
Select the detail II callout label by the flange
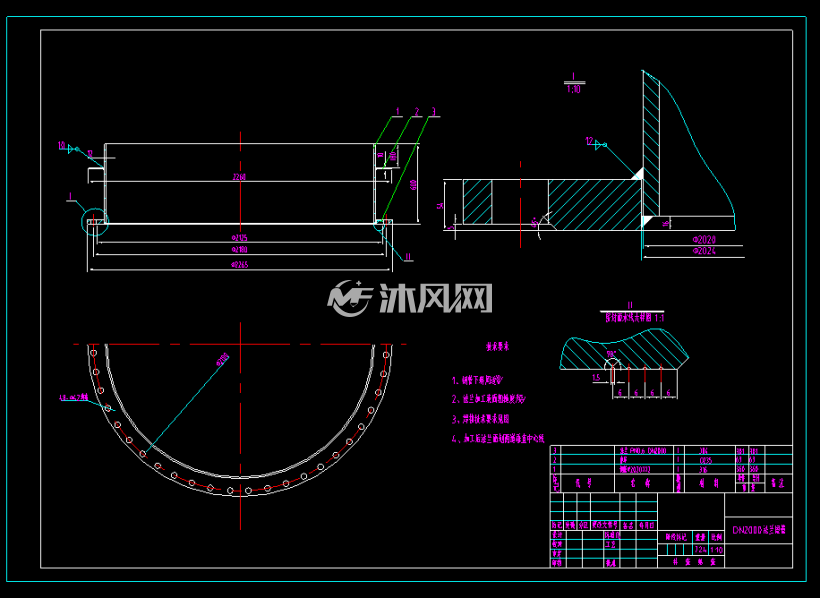click(x=408, y=257)
